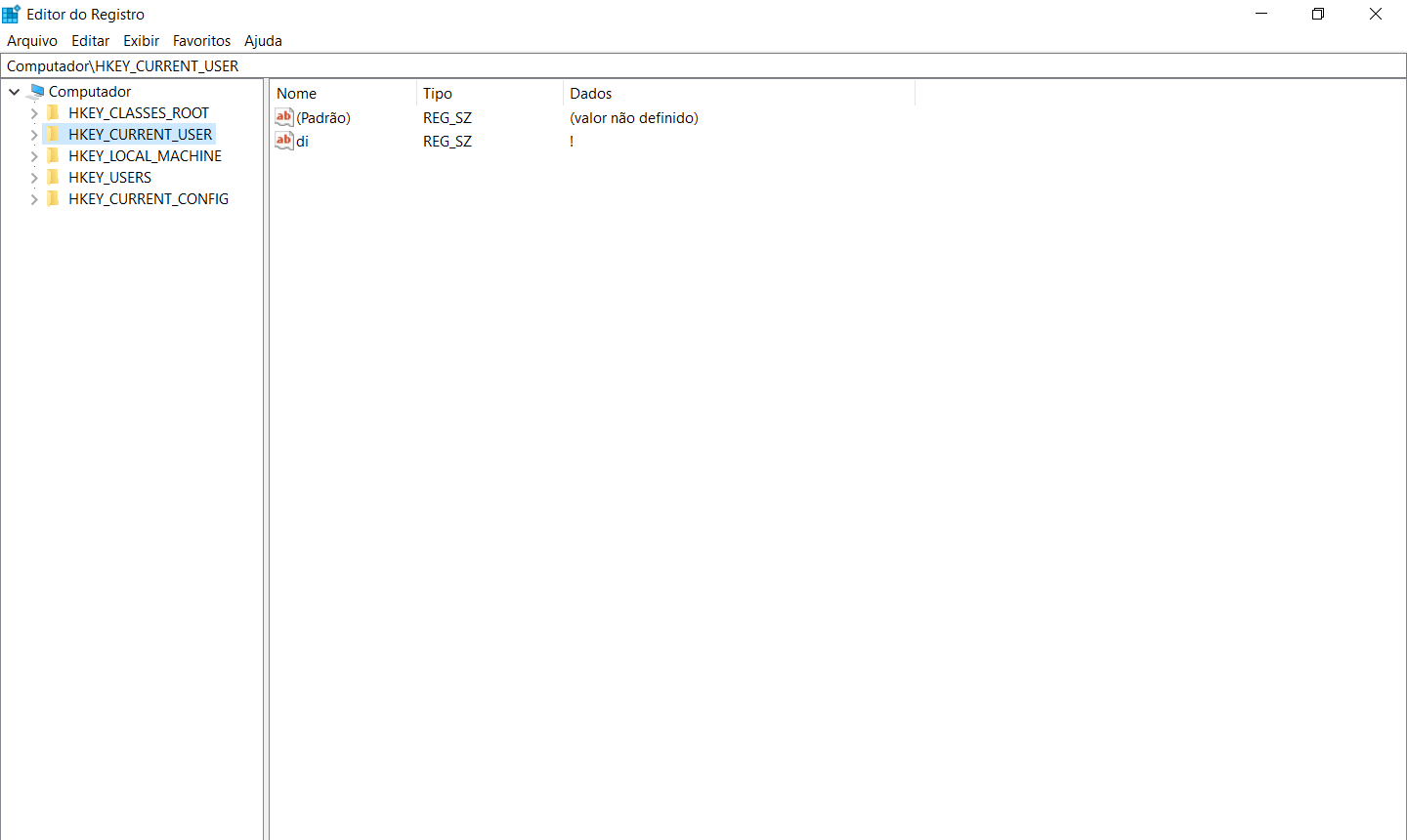Open the Arquivo menu
1407x840 pixels.
tap(32, 41)
